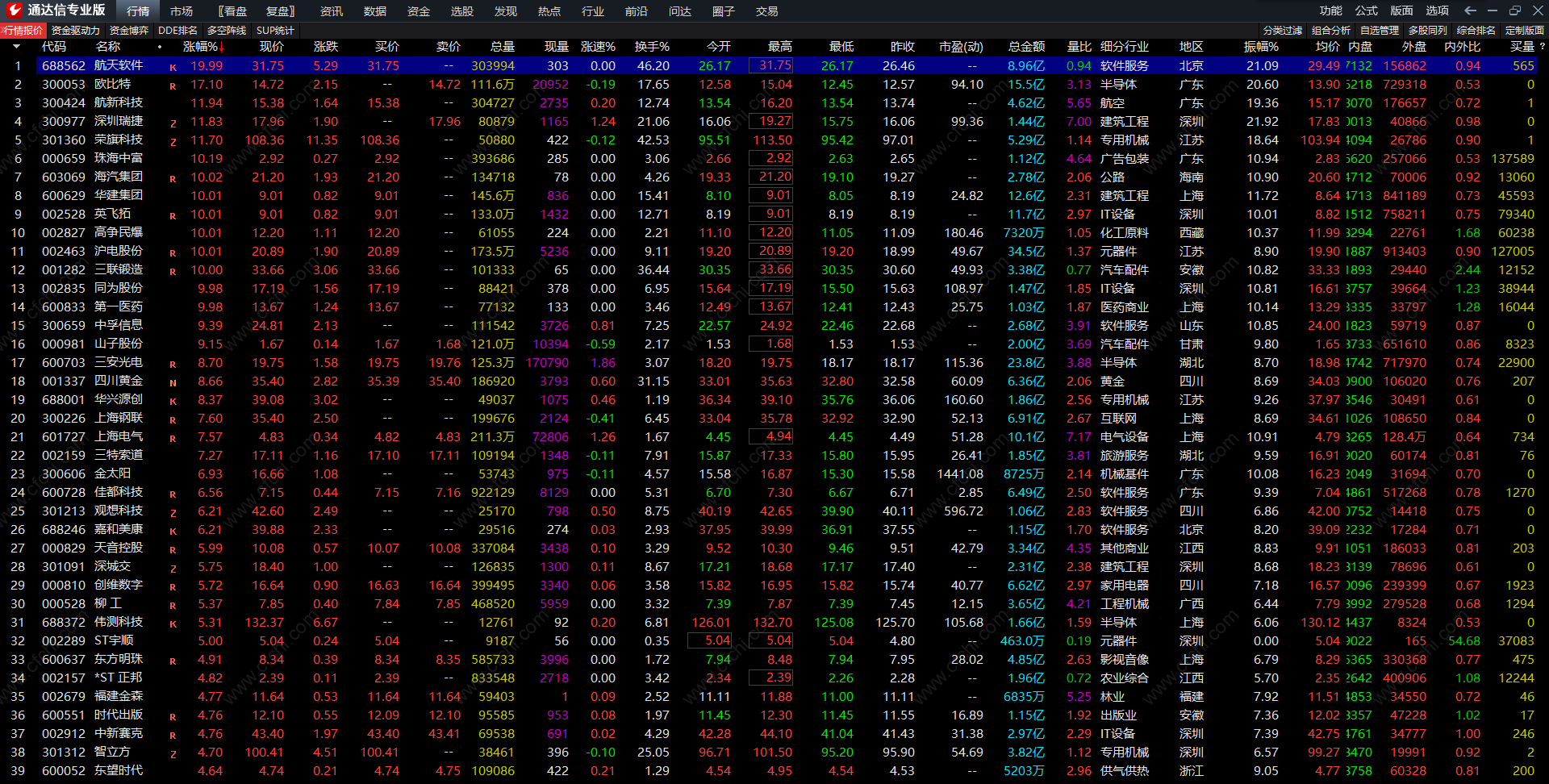Click the red 通达信 application logo

(x=14, y=10)
